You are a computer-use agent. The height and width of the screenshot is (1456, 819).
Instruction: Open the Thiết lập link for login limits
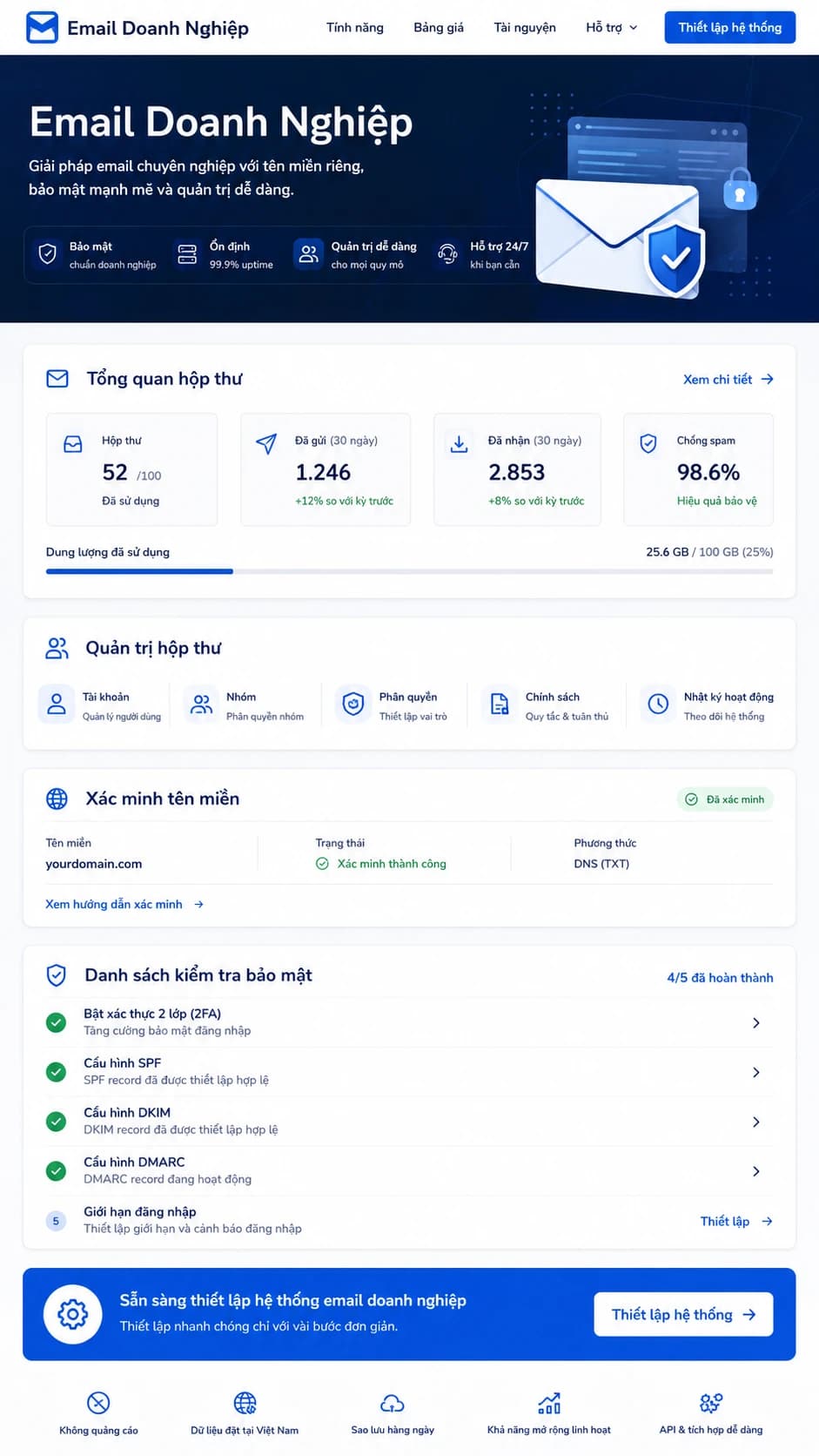tap(736, 1221)
